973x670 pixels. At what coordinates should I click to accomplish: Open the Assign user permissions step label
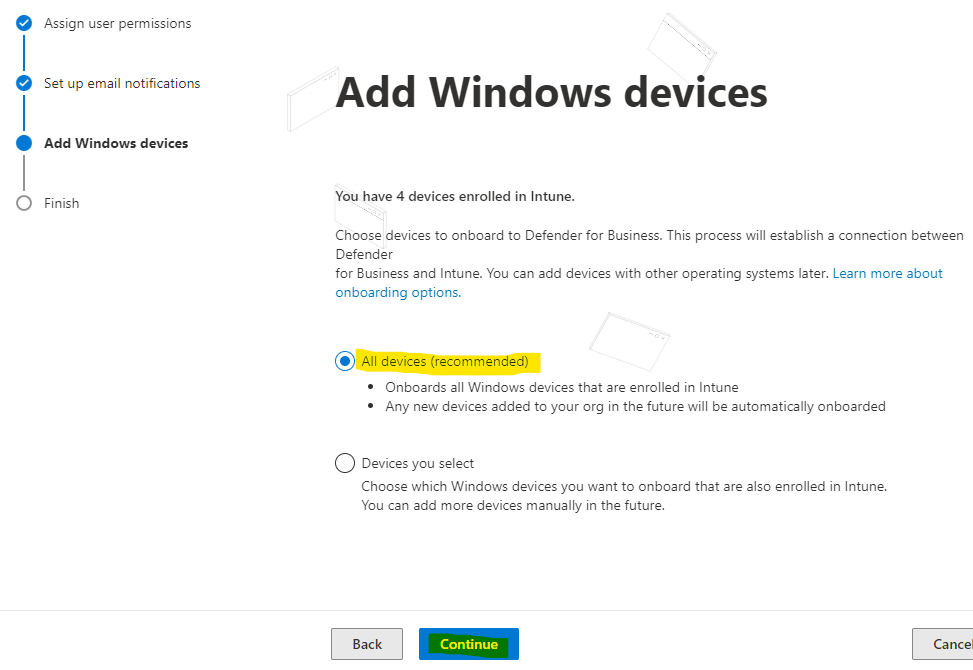tap(117, 24)
